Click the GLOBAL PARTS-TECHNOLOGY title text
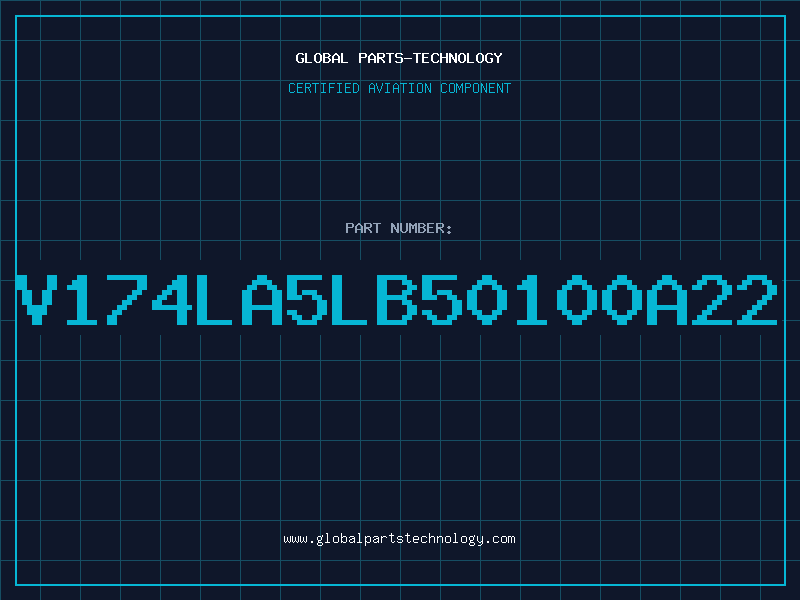The image size is (800, 600). pyautogui.click(x=399, y=58)
